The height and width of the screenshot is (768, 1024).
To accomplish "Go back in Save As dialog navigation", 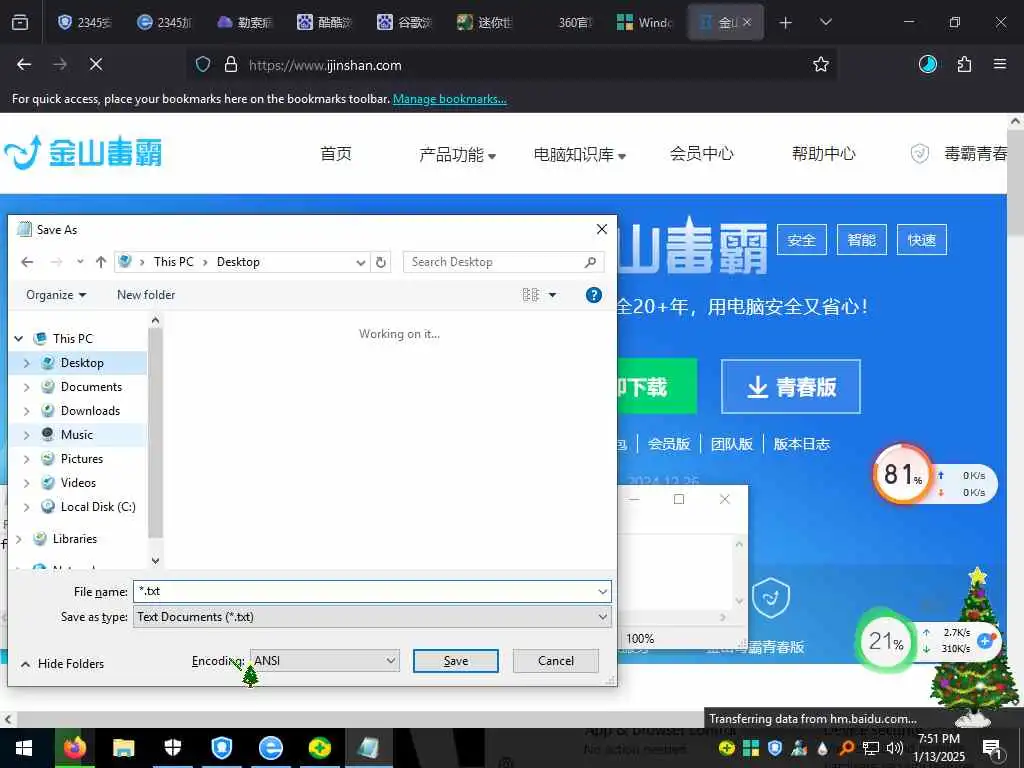I will click(x=27, y=262).
